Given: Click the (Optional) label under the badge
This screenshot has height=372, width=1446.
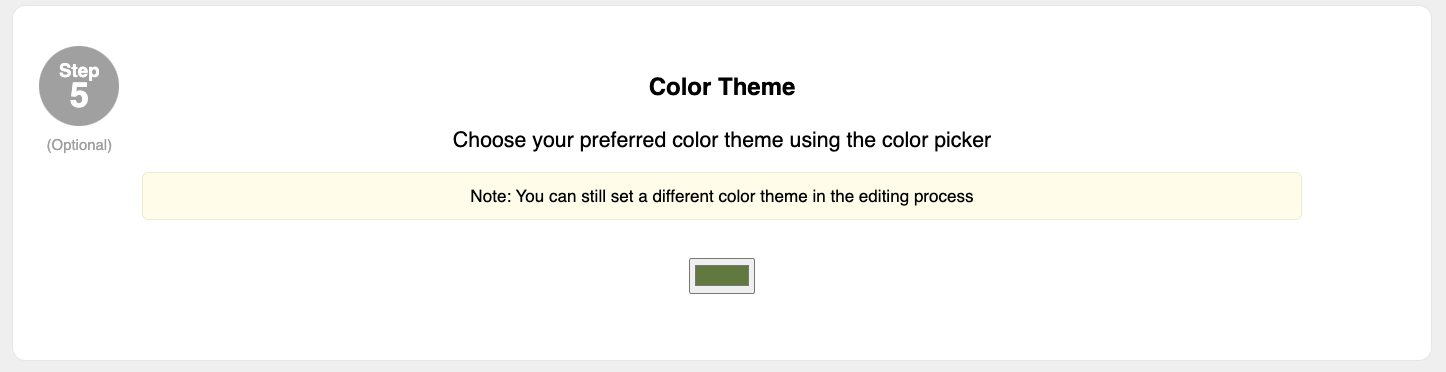Looking at the screenshot, I should pyautogui.click(x=79, y=145).
